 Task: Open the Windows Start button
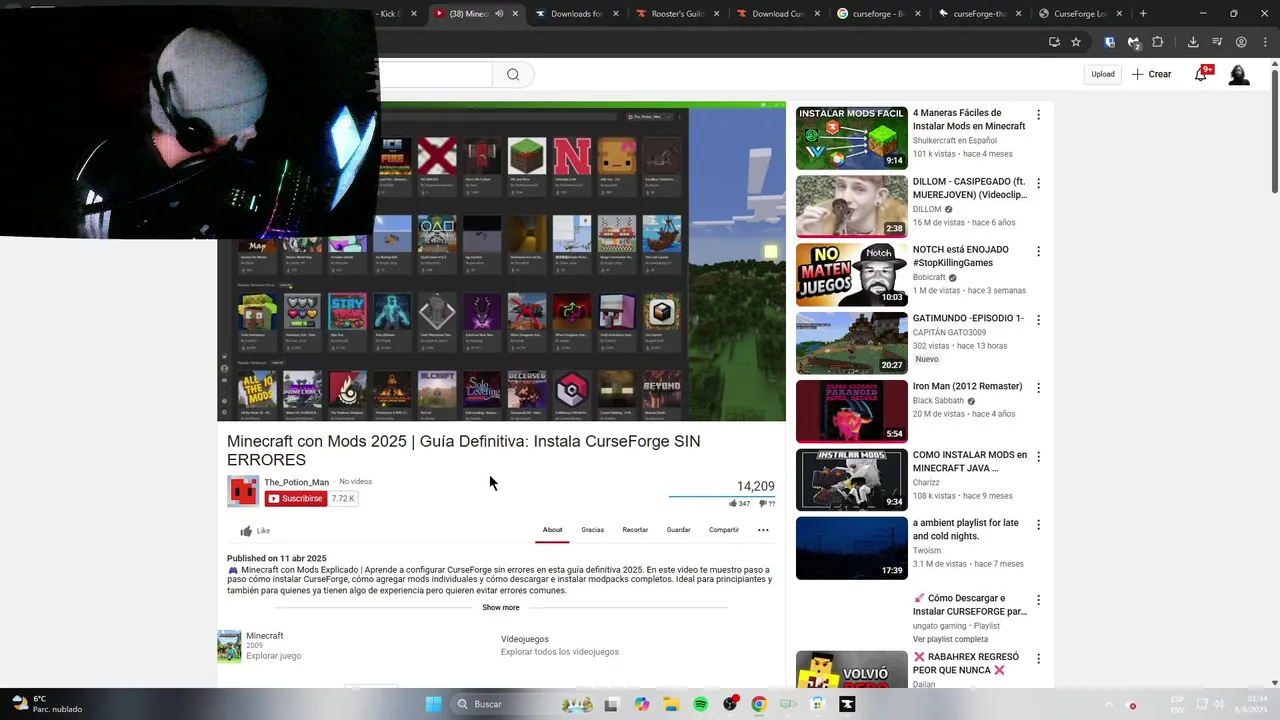tap(433, 704)
